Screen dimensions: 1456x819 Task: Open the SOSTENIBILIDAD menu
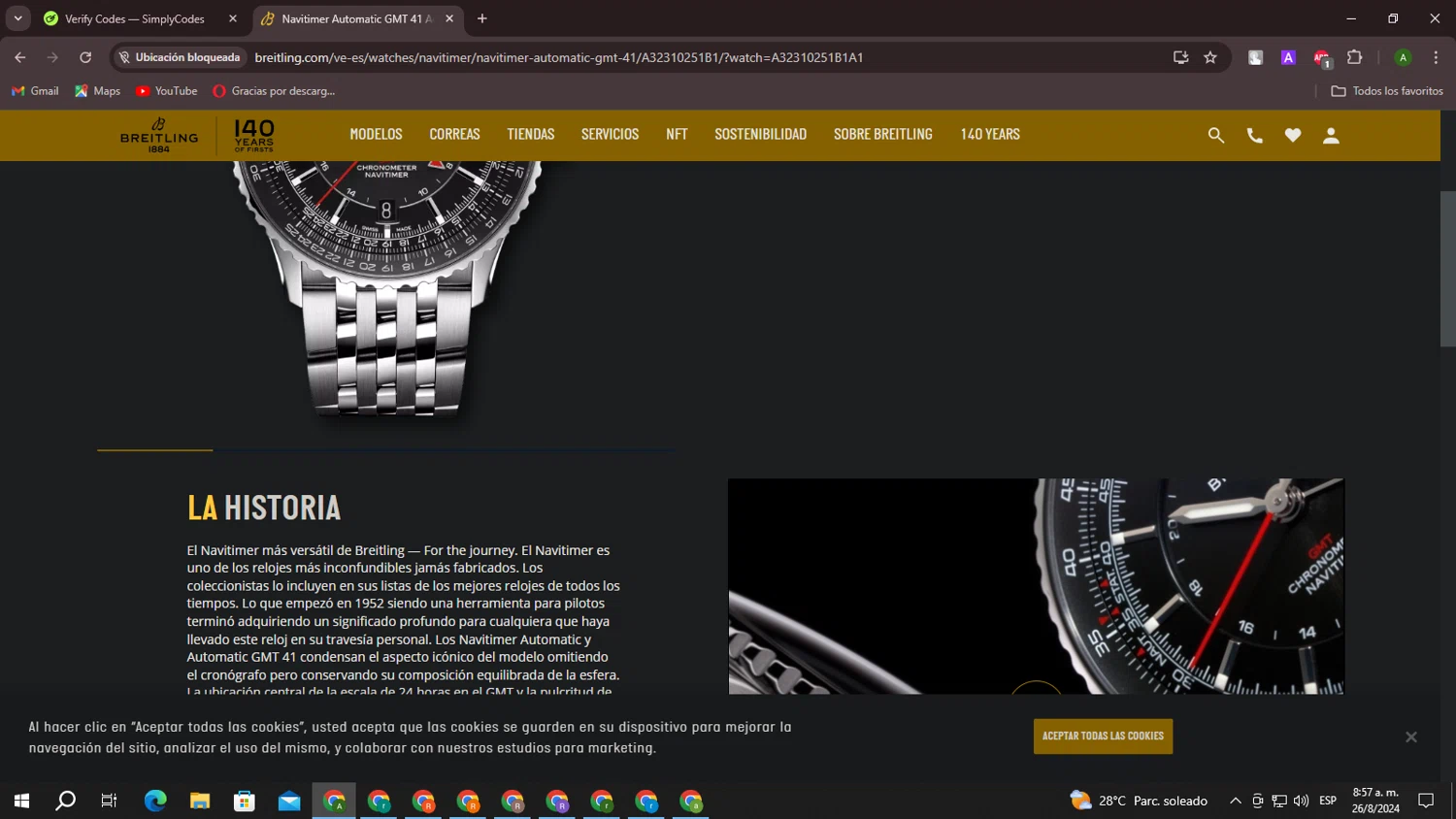[x=760, y=135]
